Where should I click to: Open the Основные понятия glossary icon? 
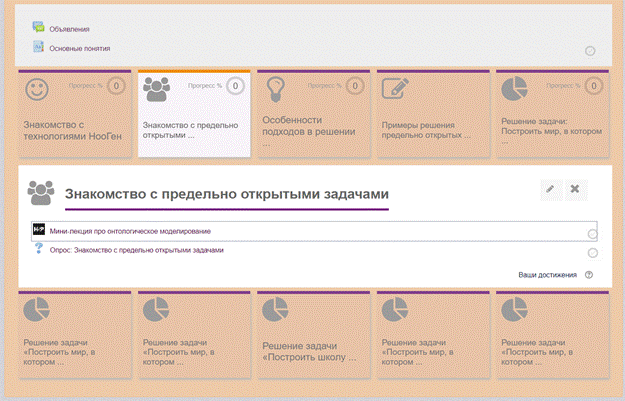coord(38,47)
